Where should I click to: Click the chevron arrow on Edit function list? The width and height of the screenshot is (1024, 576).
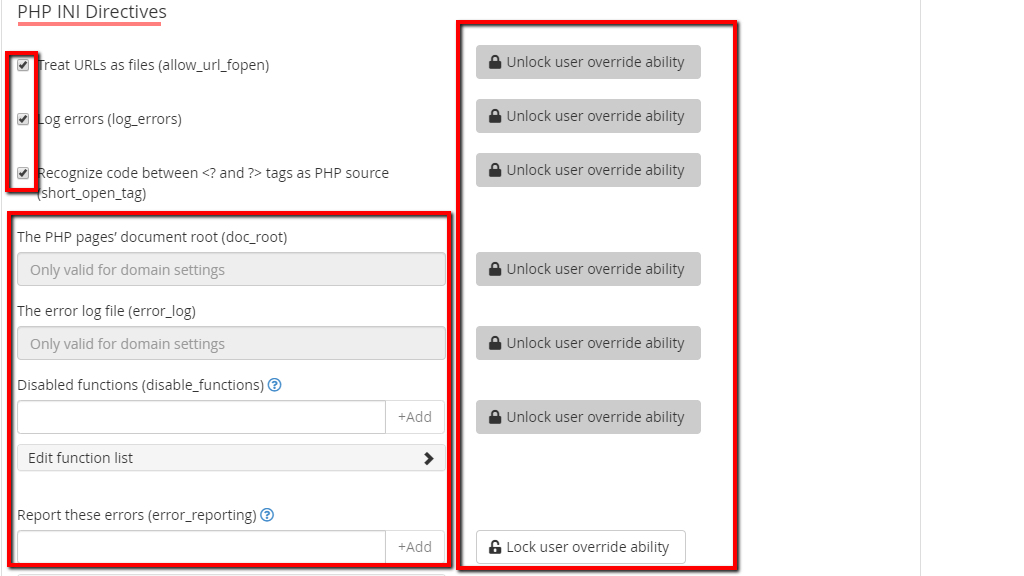429,458
